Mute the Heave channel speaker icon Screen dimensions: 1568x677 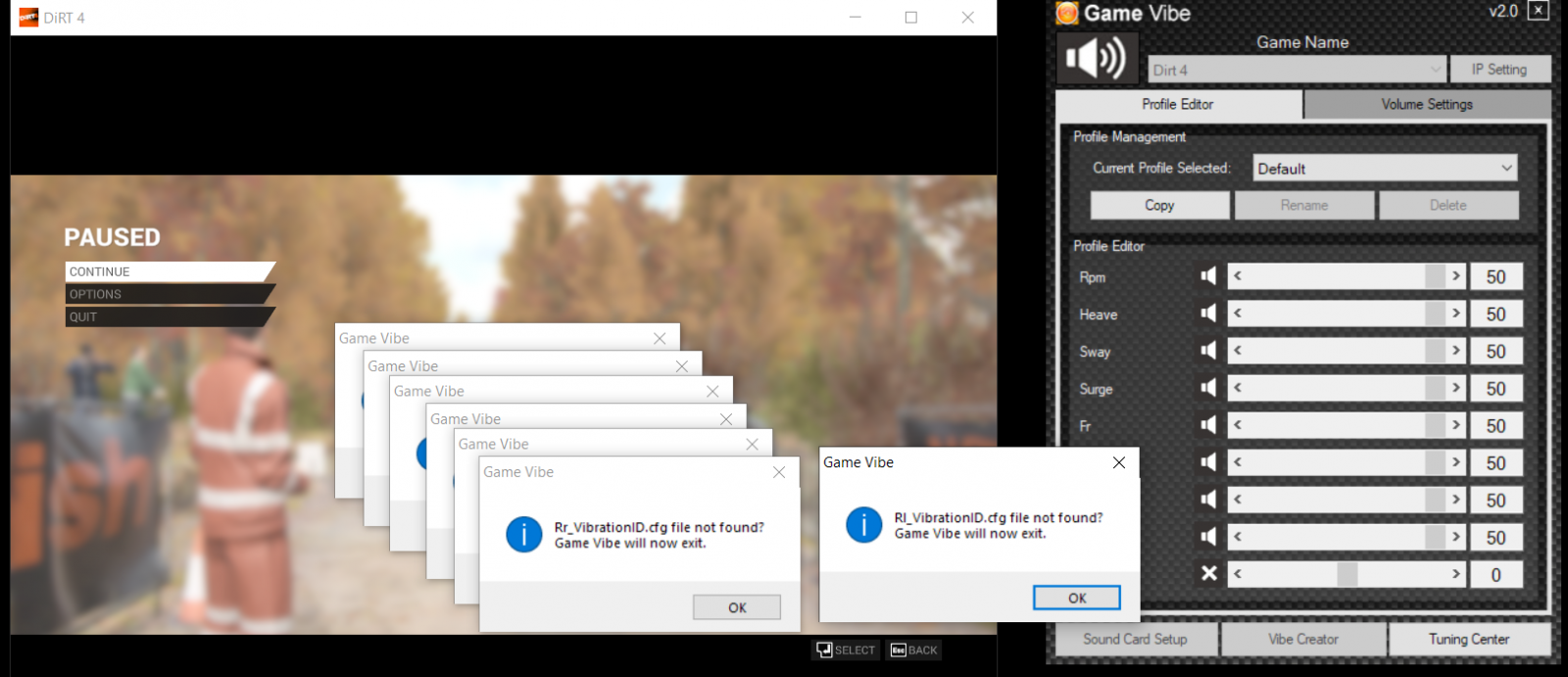pos(1209,314)
